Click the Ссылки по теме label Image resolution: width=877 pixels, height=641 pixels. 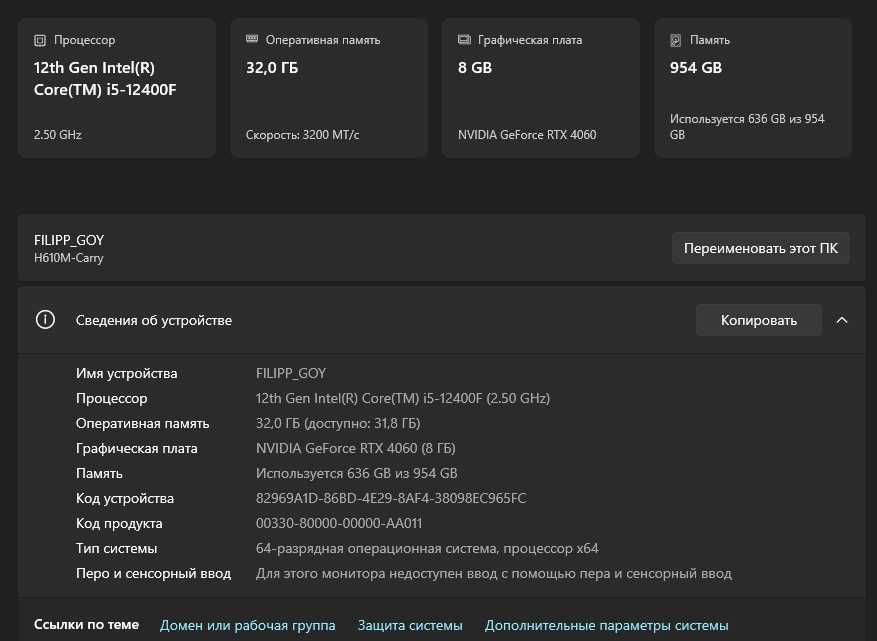pos(86,625)
